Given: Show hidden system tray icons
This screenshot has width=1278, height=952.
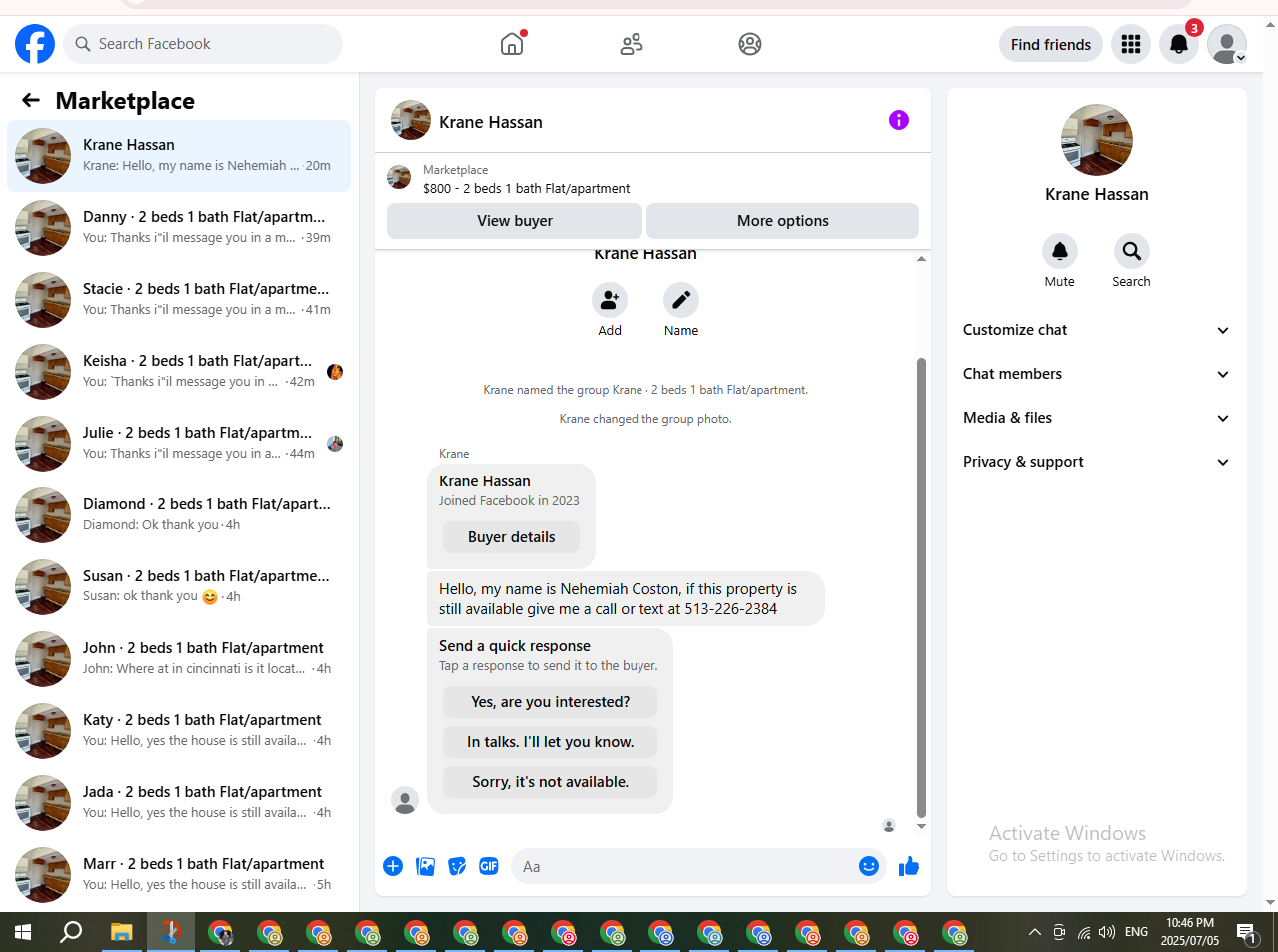Looking at the screenshot, I should tap(1034, 932).
